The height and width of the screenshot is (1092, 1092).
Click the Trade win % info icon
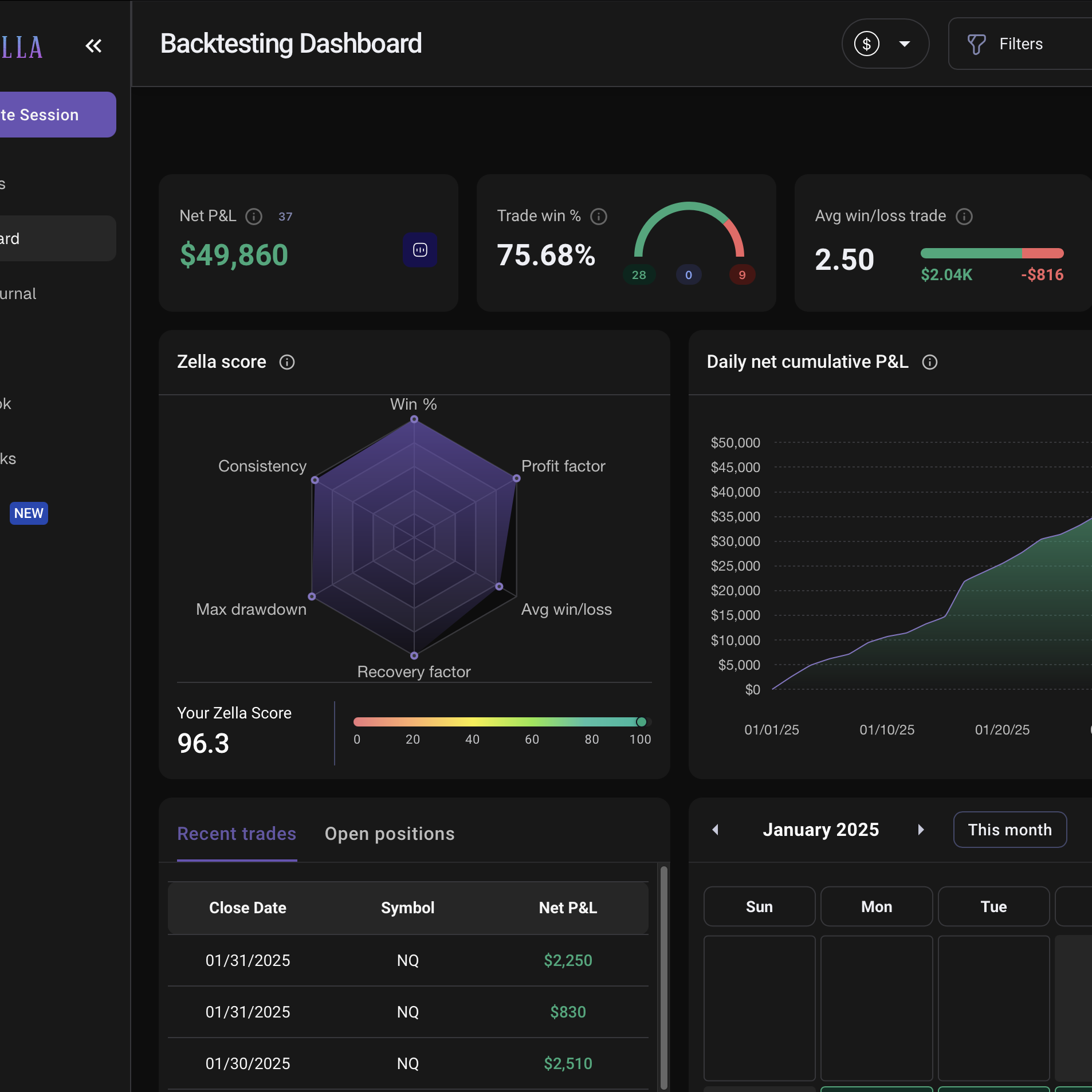(599, 217)
